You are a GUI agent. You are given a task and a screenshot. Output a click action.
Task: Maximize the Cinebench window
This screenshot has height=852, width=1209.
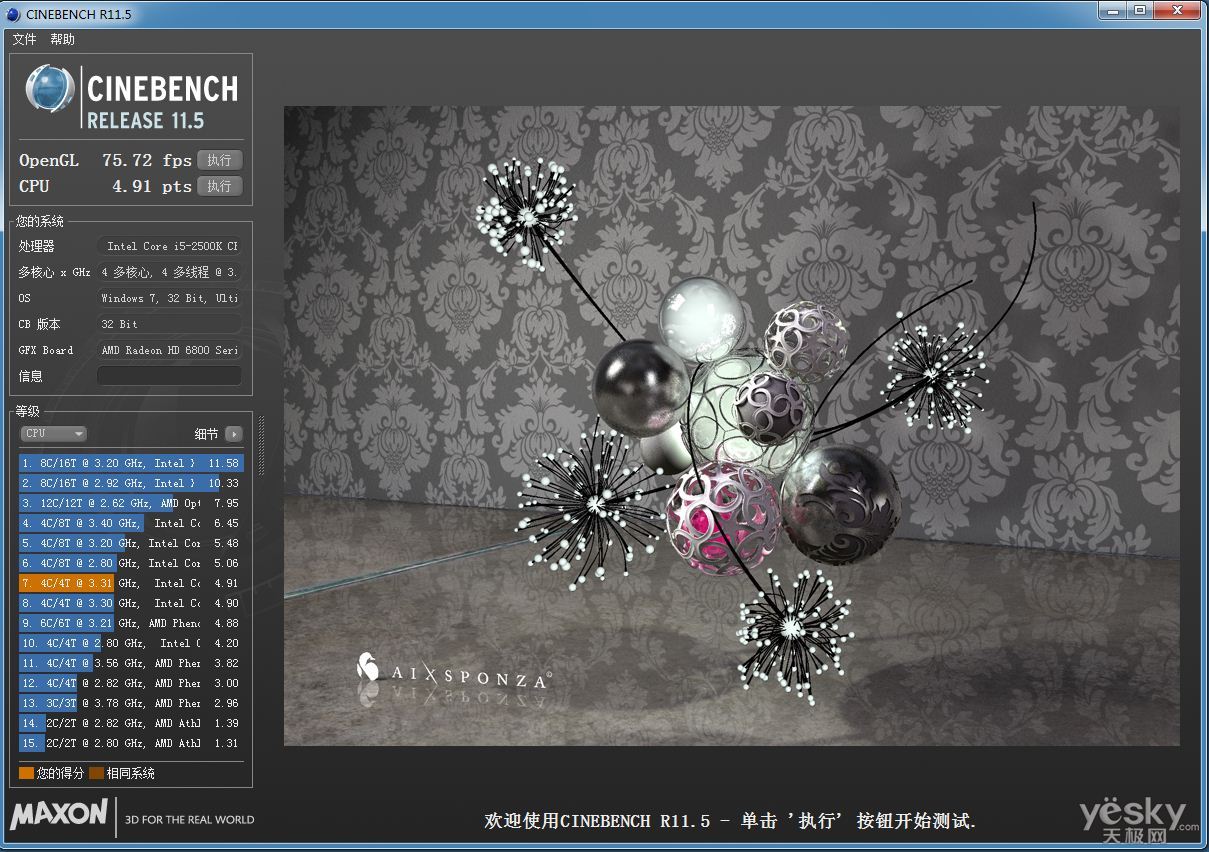1140,10
